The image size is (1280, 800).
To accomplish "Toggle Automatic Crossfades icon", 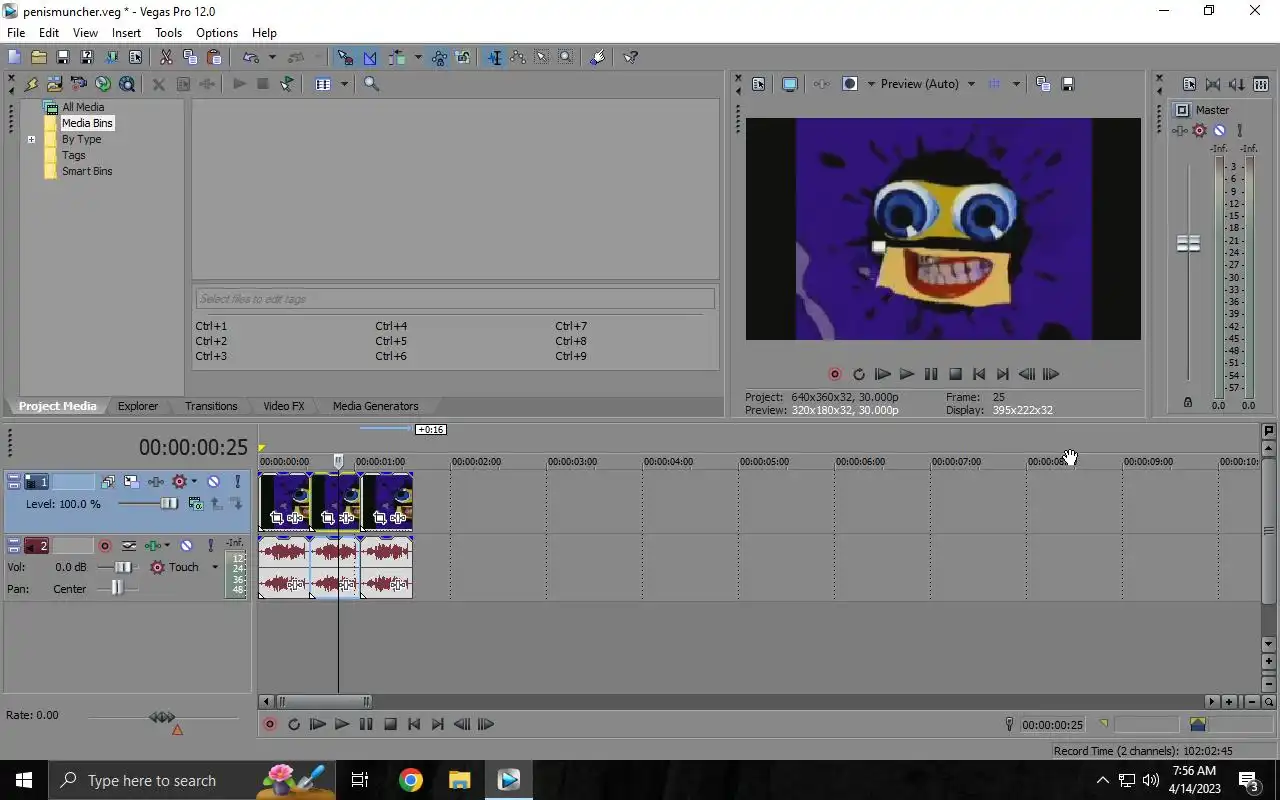I will 370,57.
